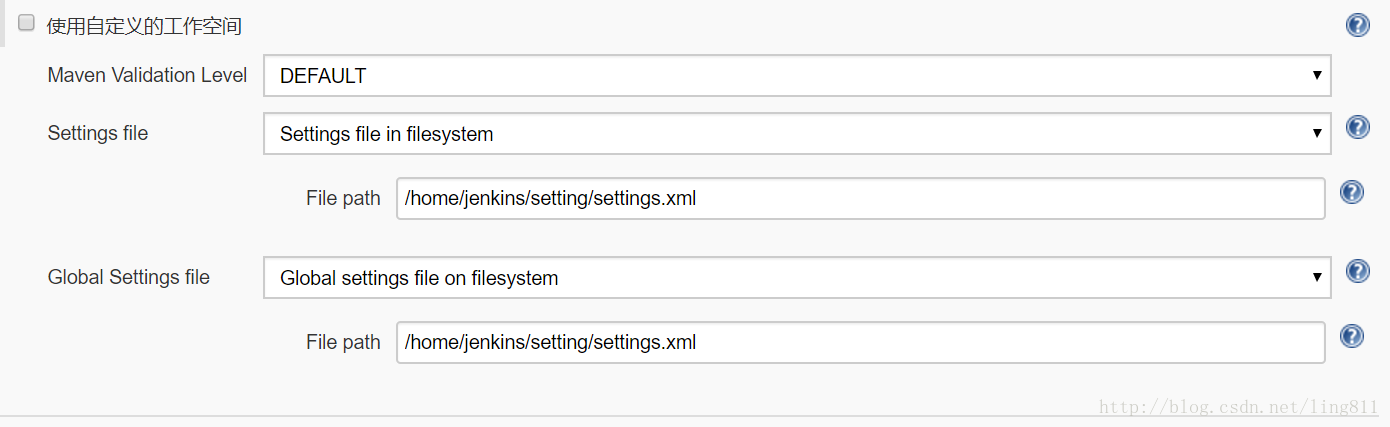Click the Maven Validation Level label
Screen dimensions: 1390x427
(147, 75)
